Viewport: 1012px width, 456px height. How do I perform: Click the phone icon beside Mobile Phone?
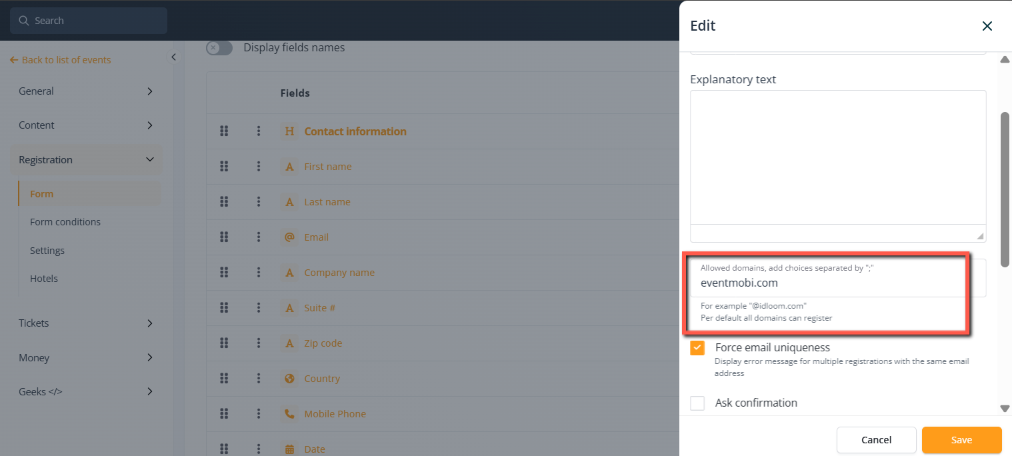pos(289,414)
